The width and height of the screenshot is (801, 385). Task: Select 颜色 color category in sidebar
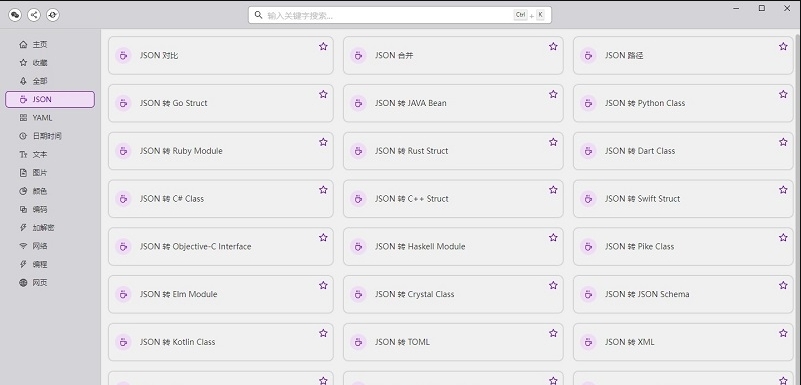point(50,191)
